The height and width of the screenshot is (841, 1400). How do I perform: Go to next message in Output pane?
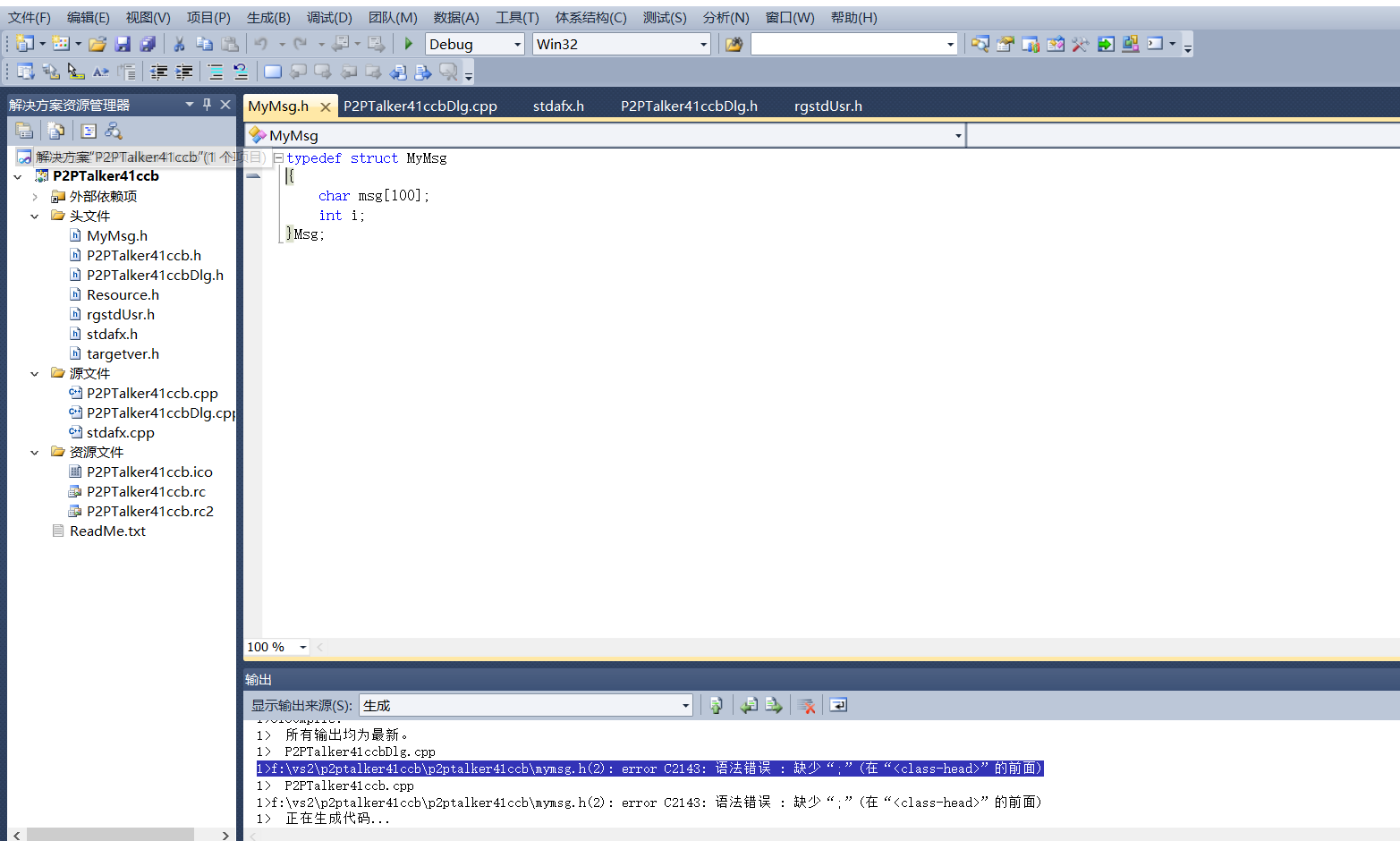(774, 706)
